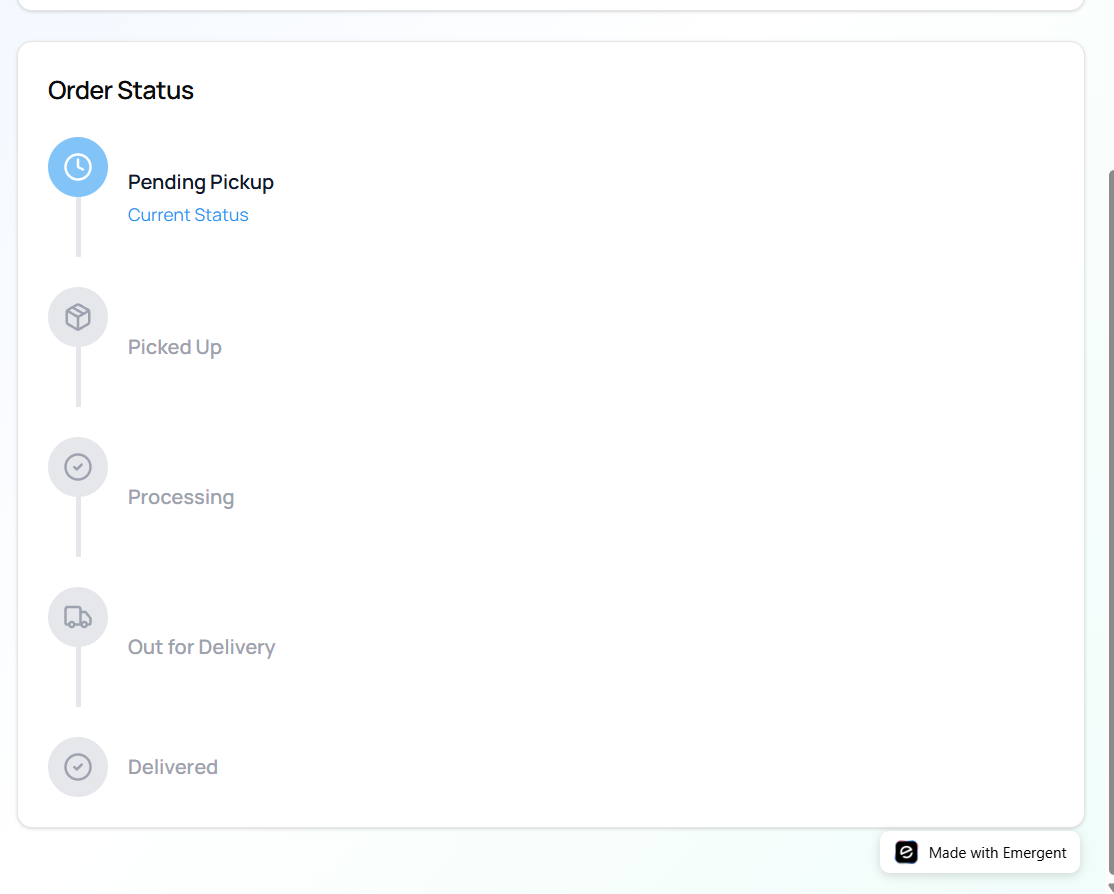Select the Processing step label
1114x894 pixels.
coord(181,497)
